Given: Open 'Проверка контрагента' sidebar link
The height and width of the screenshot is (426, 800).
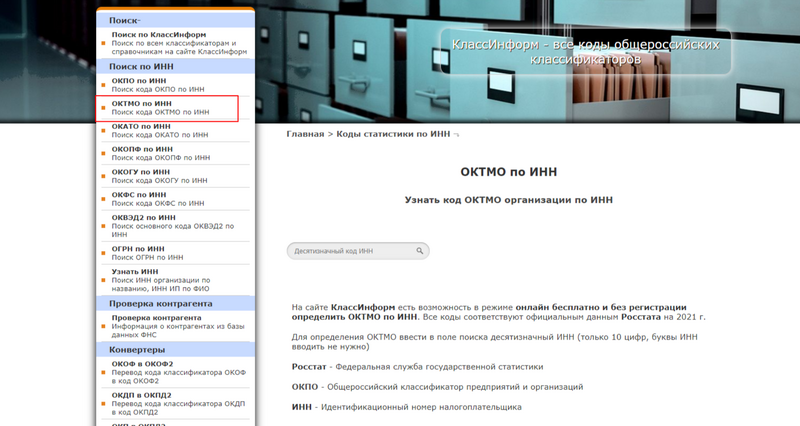Looking at the screenshot, I should 156,318.
